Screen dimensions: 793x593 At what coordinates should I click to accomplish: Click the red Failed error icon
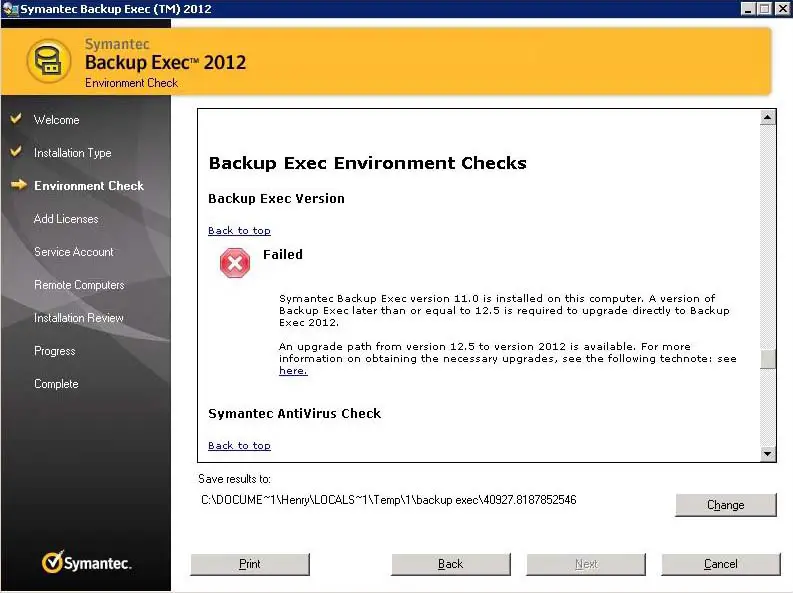click(x=235, y=263)
